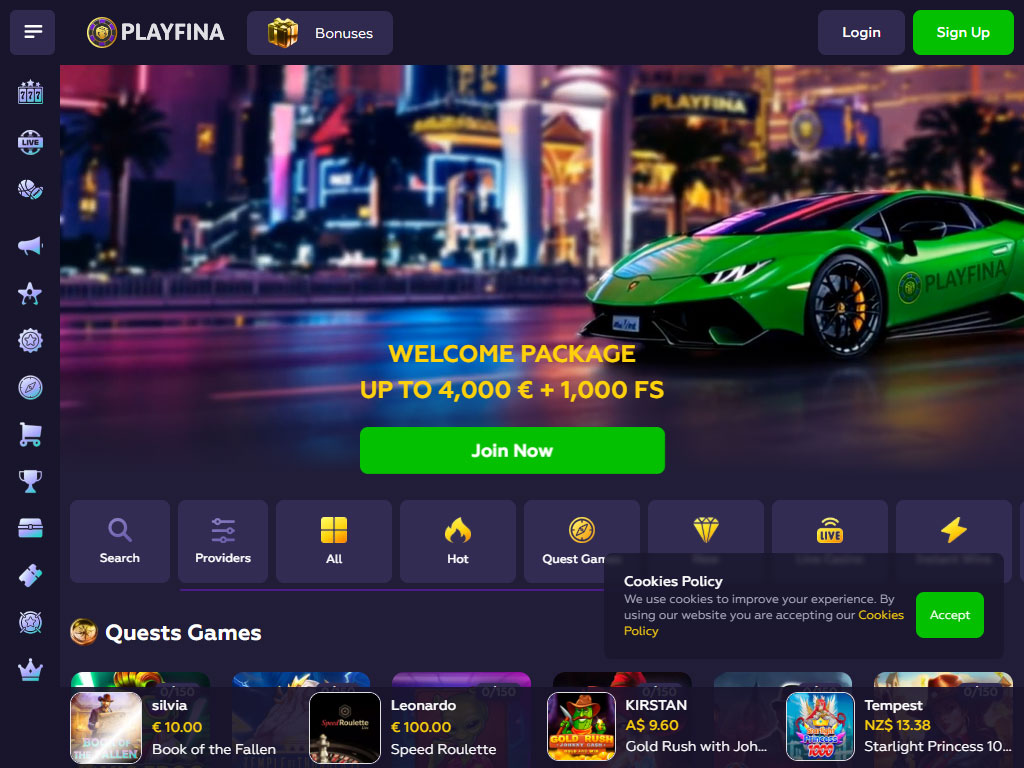
Task: Click the Login button
Action: point(861,33)
